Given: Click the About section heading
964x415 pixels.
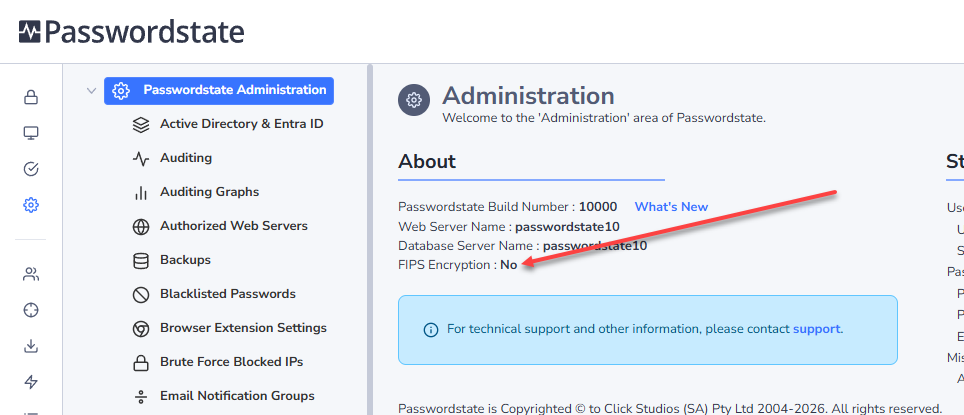Looking at the screenshot, I should click(427, 161).
